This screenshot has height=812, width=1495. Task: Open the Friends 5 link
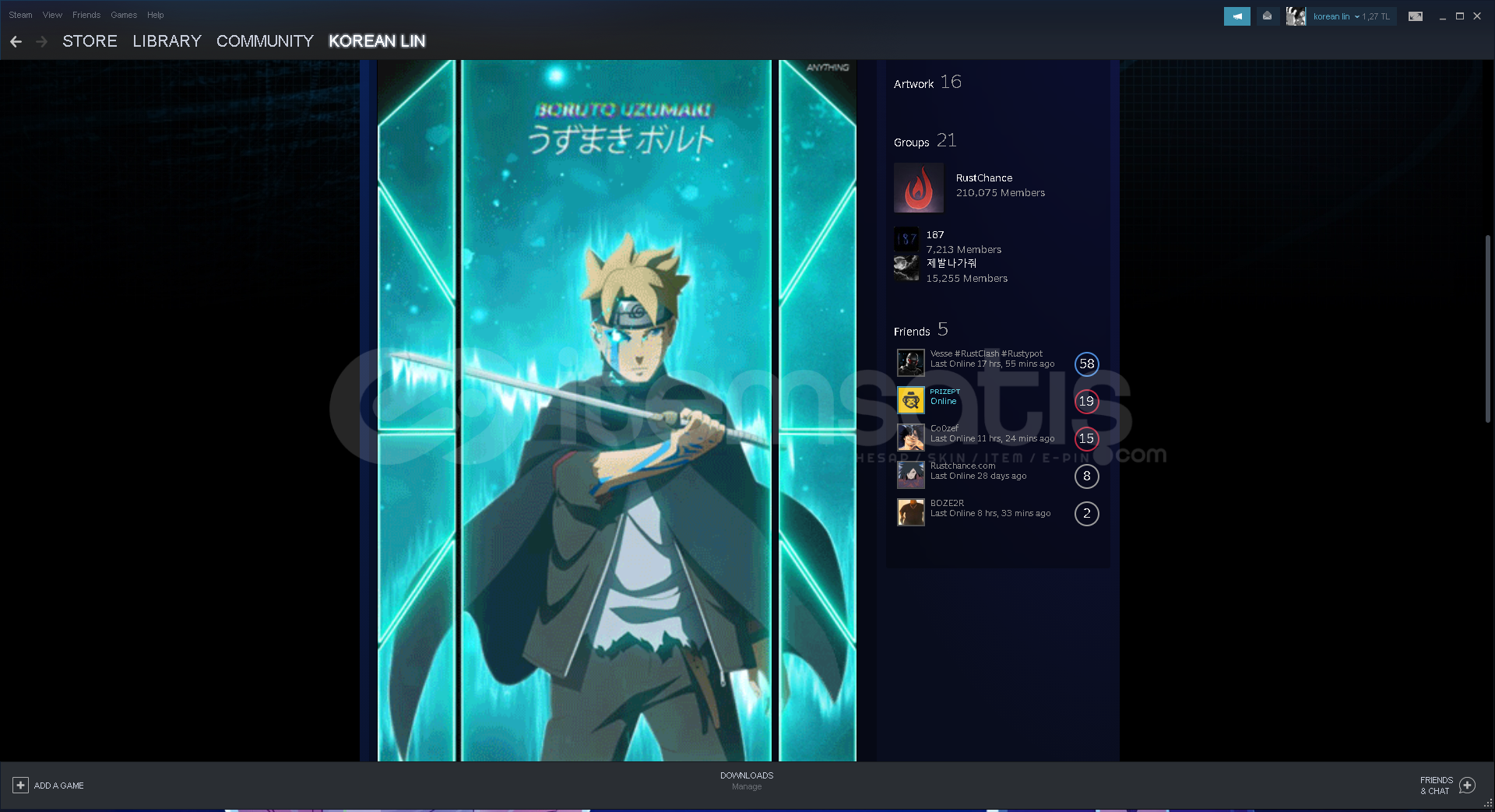click(x=921, y=330)
